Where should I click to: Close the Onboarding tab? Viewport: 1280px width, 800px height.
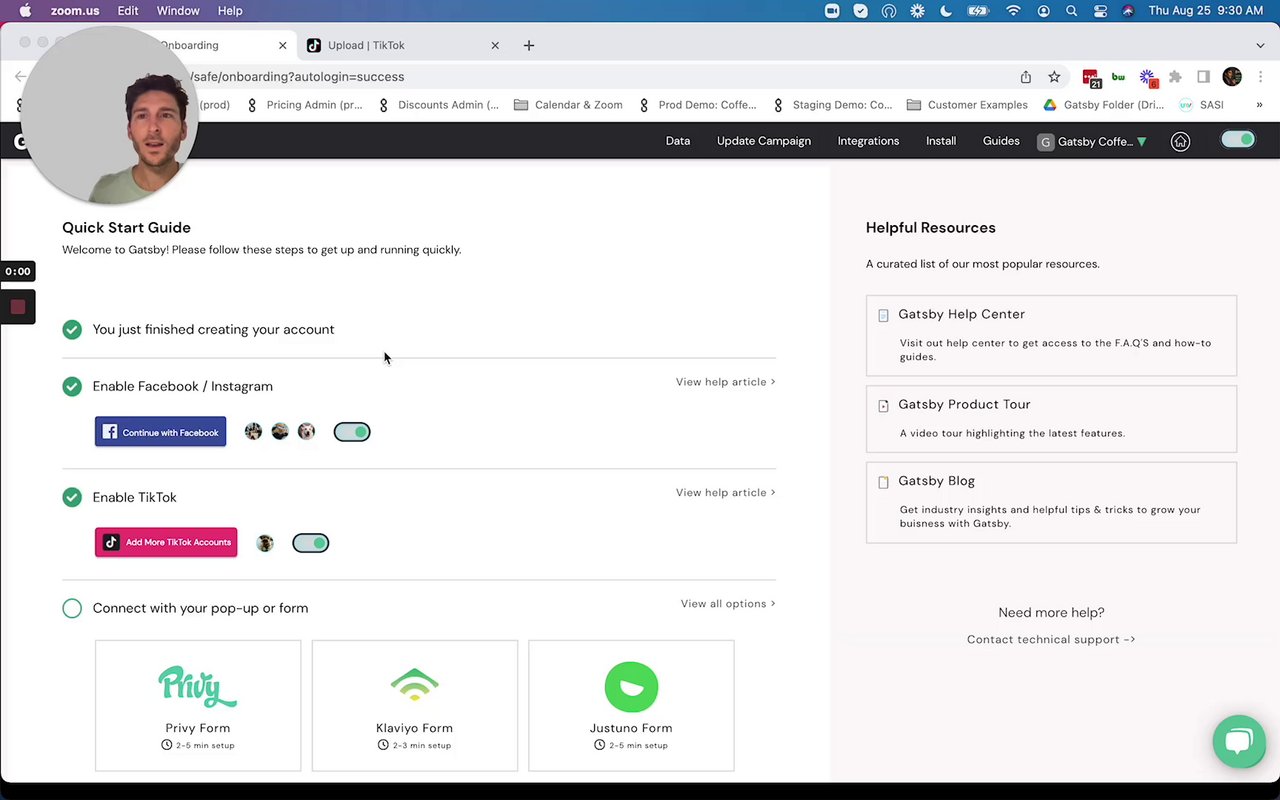click(282, 45)
